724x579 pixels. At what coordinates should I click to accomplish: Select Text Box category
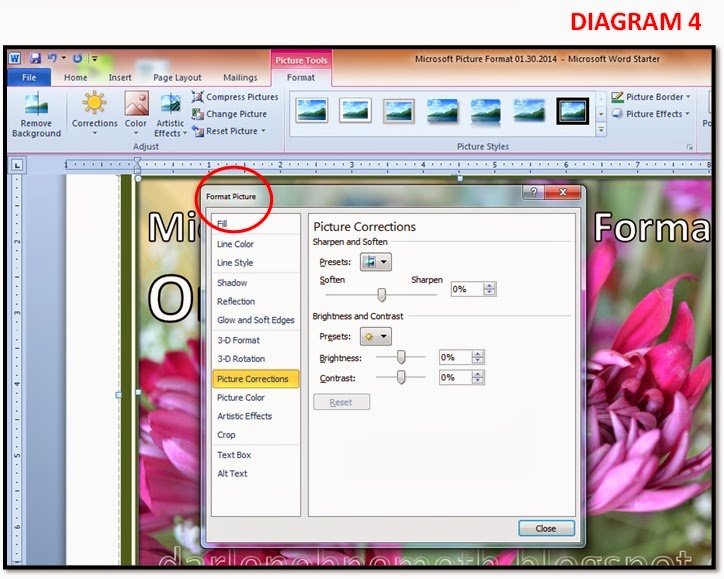[255, 455]
